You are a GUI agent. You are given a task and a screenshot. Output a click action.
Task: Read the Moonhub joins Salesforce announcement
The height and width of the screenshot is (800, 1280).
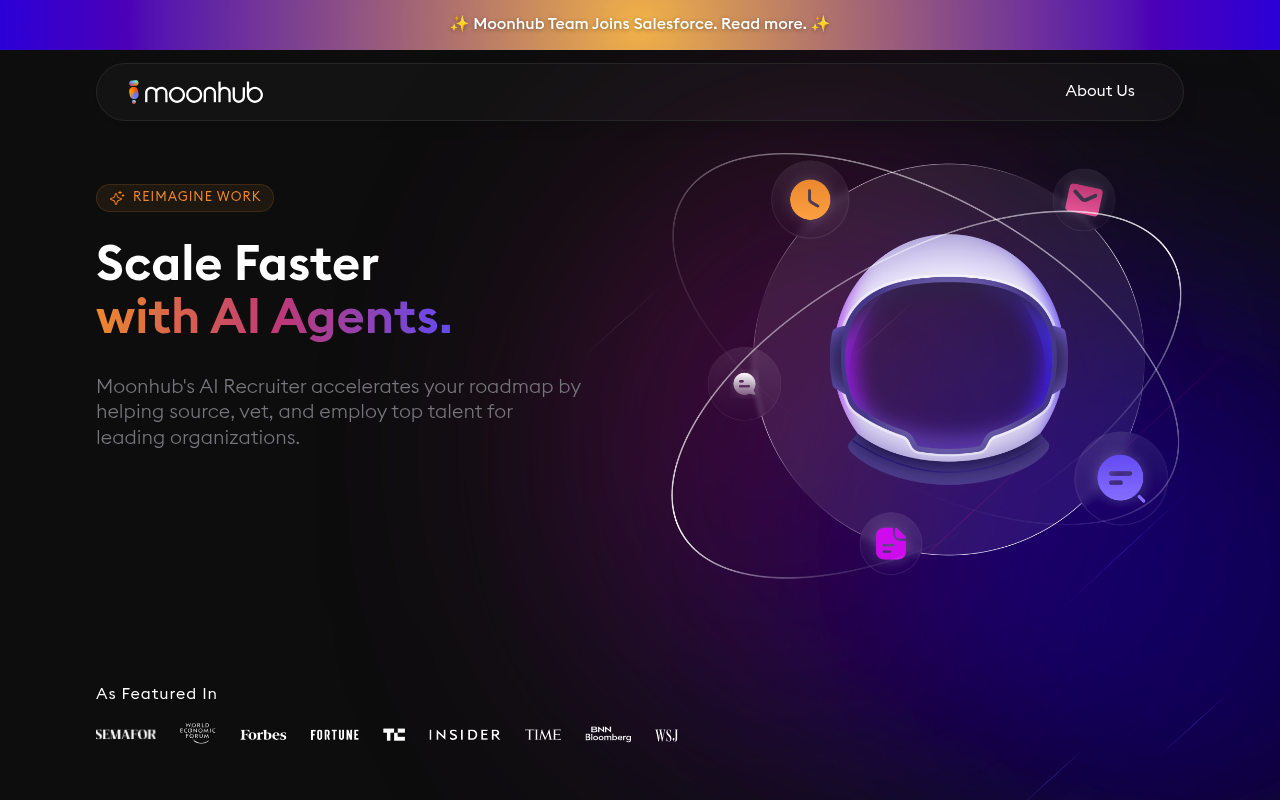tap(640, 24)
